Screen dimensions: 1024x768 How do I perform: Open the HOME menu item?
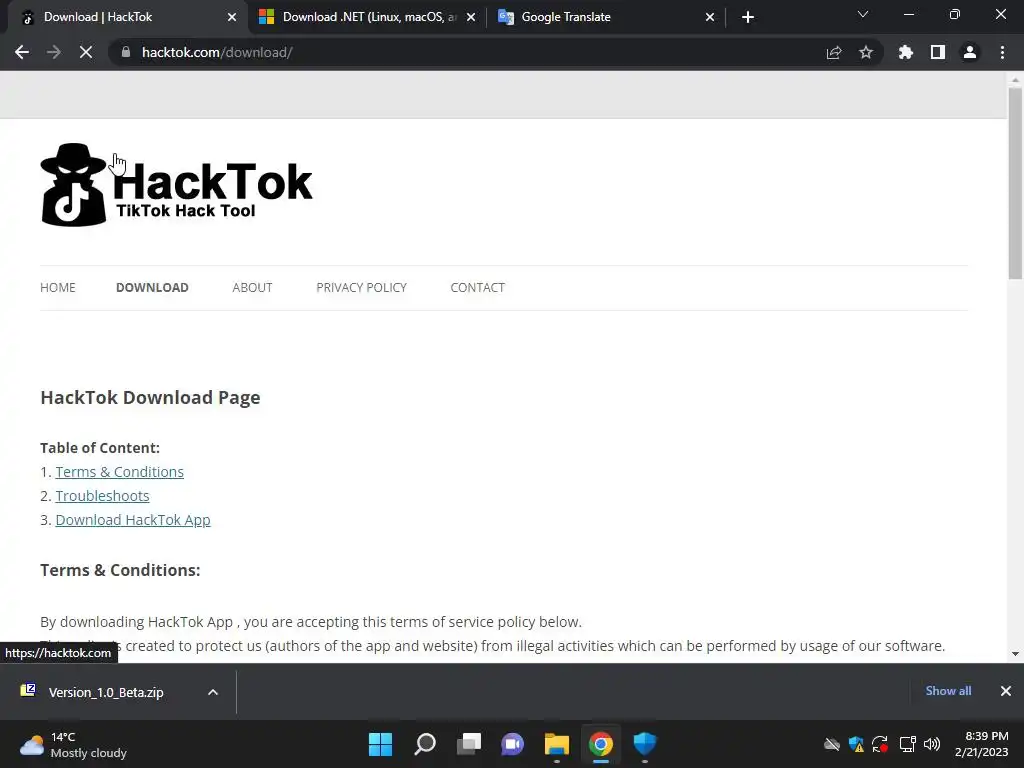pos(57,287)
